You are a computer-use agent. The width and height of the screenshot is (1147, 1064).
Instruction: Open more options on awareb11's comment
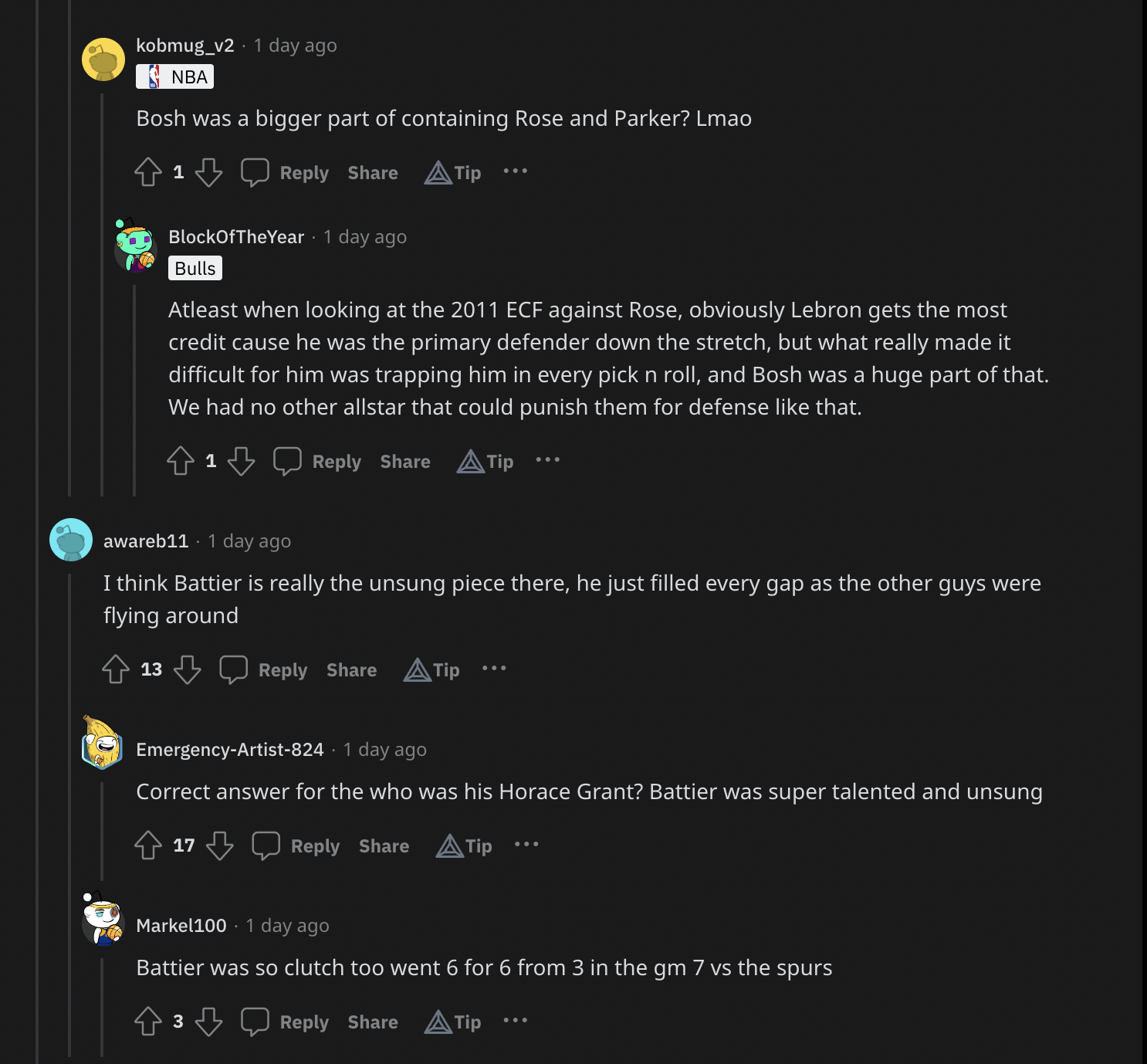[494, 669]
